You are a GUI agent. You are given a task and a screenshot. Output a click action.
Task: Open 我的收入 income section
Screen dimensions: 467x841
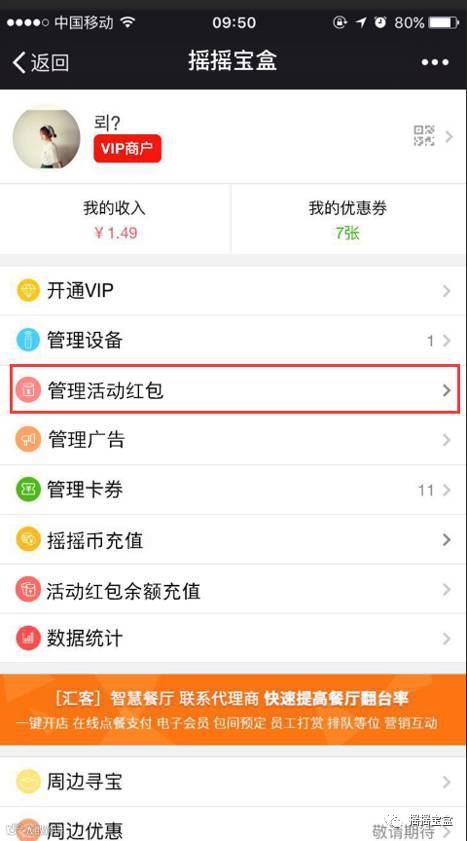click(115, 219)
